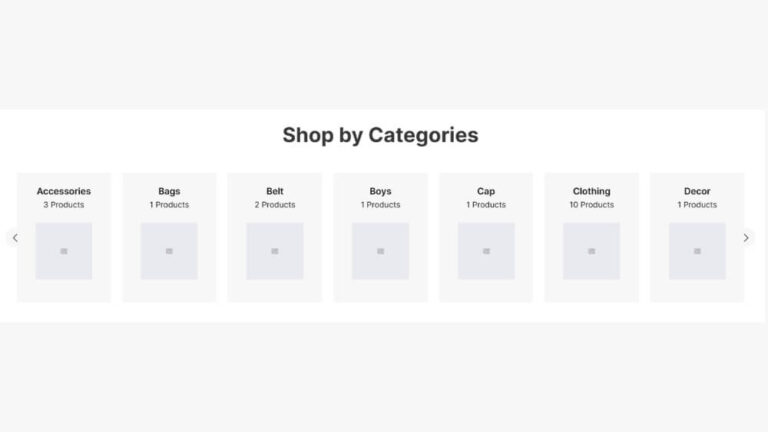Open the Boys category title

(x=380, y=191)
